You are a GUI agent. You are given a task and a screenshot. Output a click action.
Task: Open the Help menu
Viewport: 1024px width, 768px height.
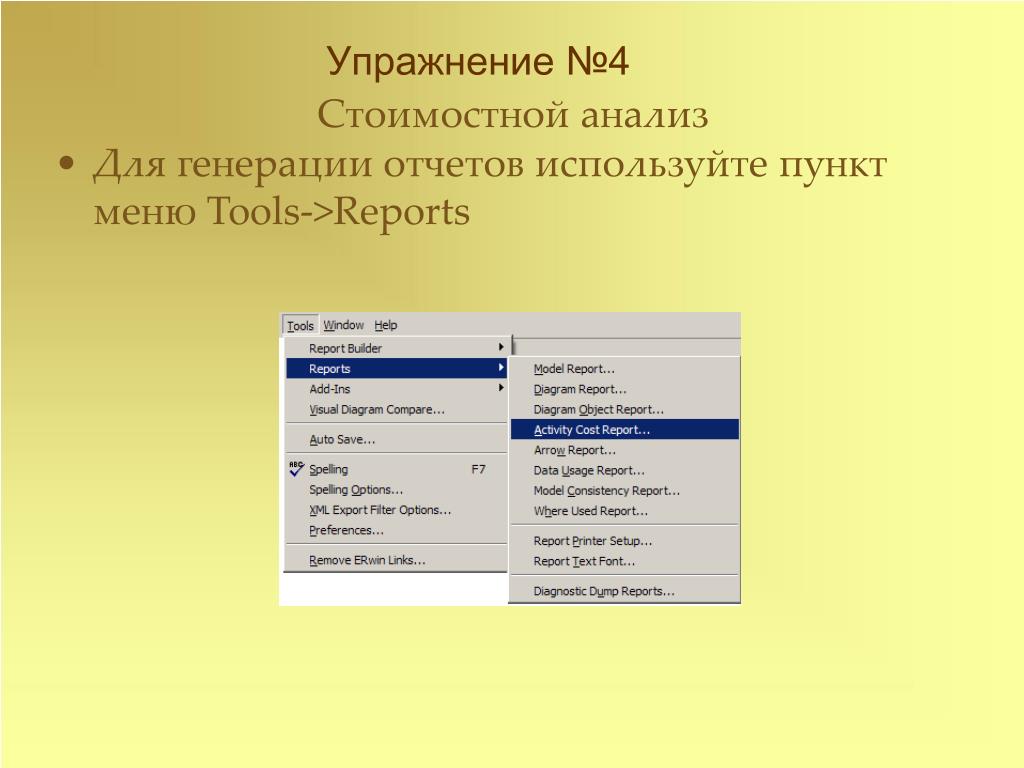(x=385, y=325)
